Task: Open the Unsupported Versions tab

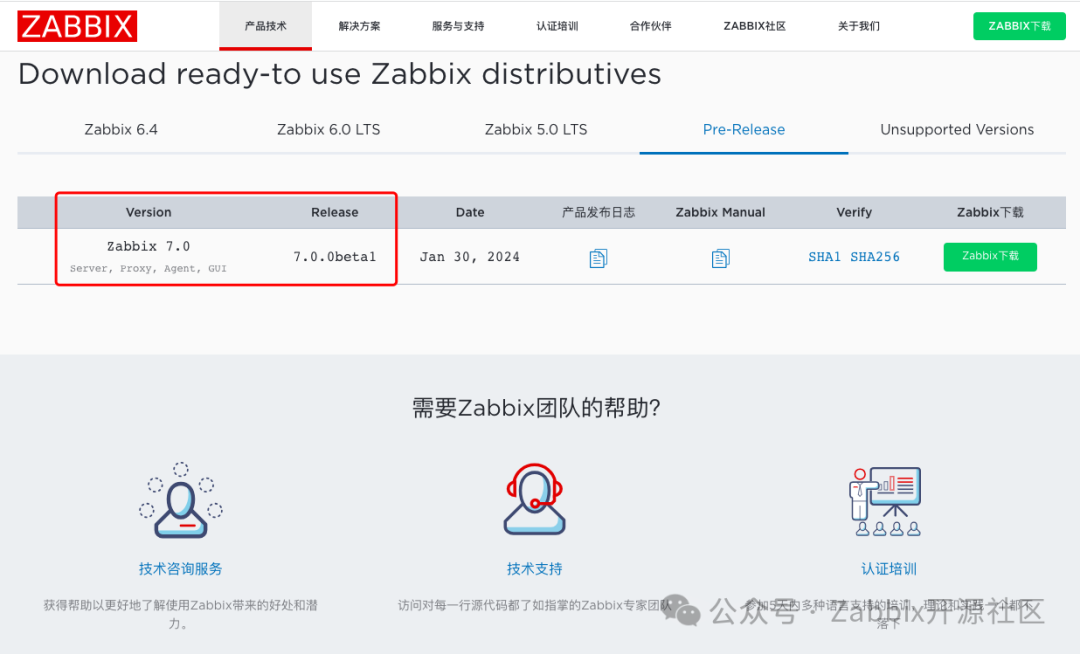Action: pos(956,129)
